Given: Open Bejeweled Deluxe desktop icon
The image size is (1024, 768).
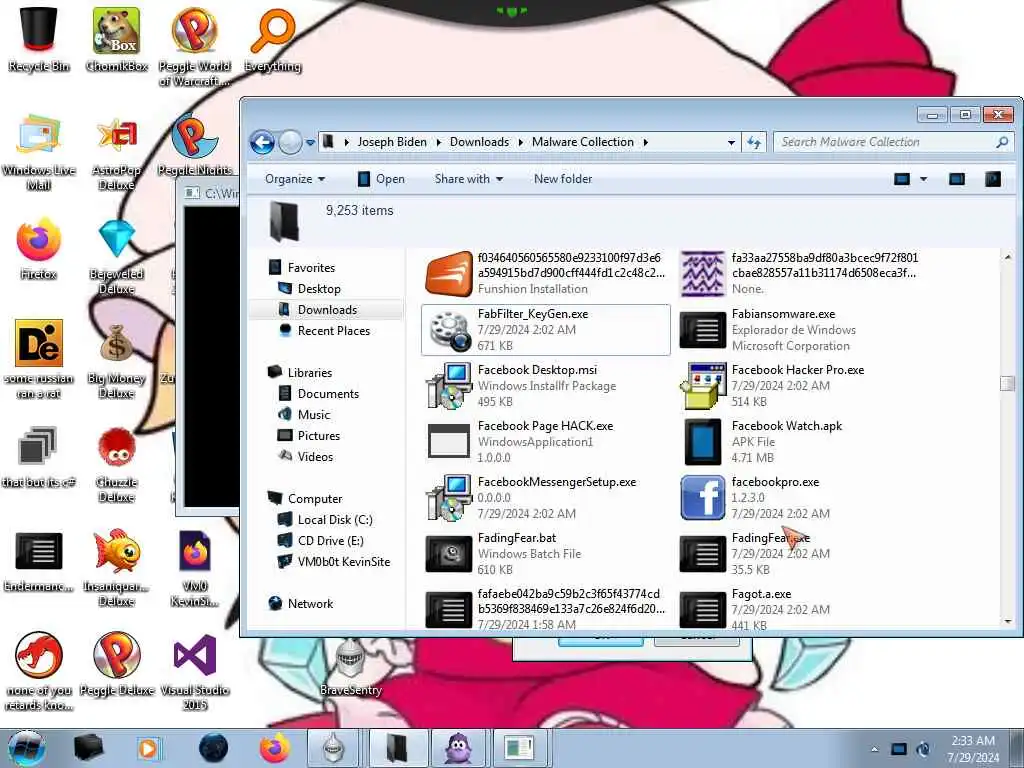Looking at the screenshot, I should click(116, 256).
